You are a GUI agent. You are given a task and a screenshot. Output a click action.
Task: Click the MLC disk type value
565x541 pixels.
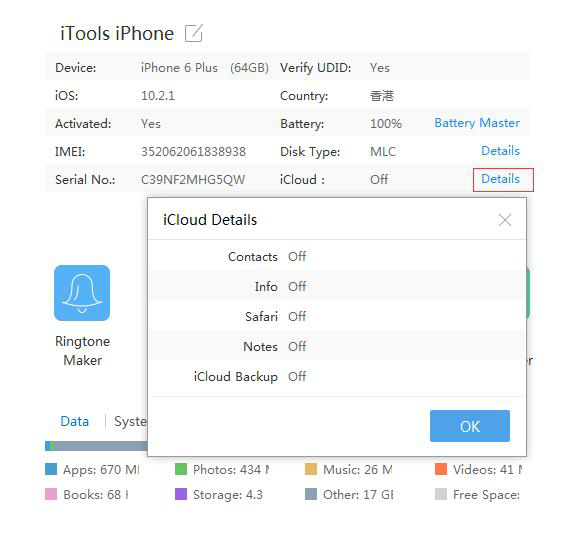383,152
